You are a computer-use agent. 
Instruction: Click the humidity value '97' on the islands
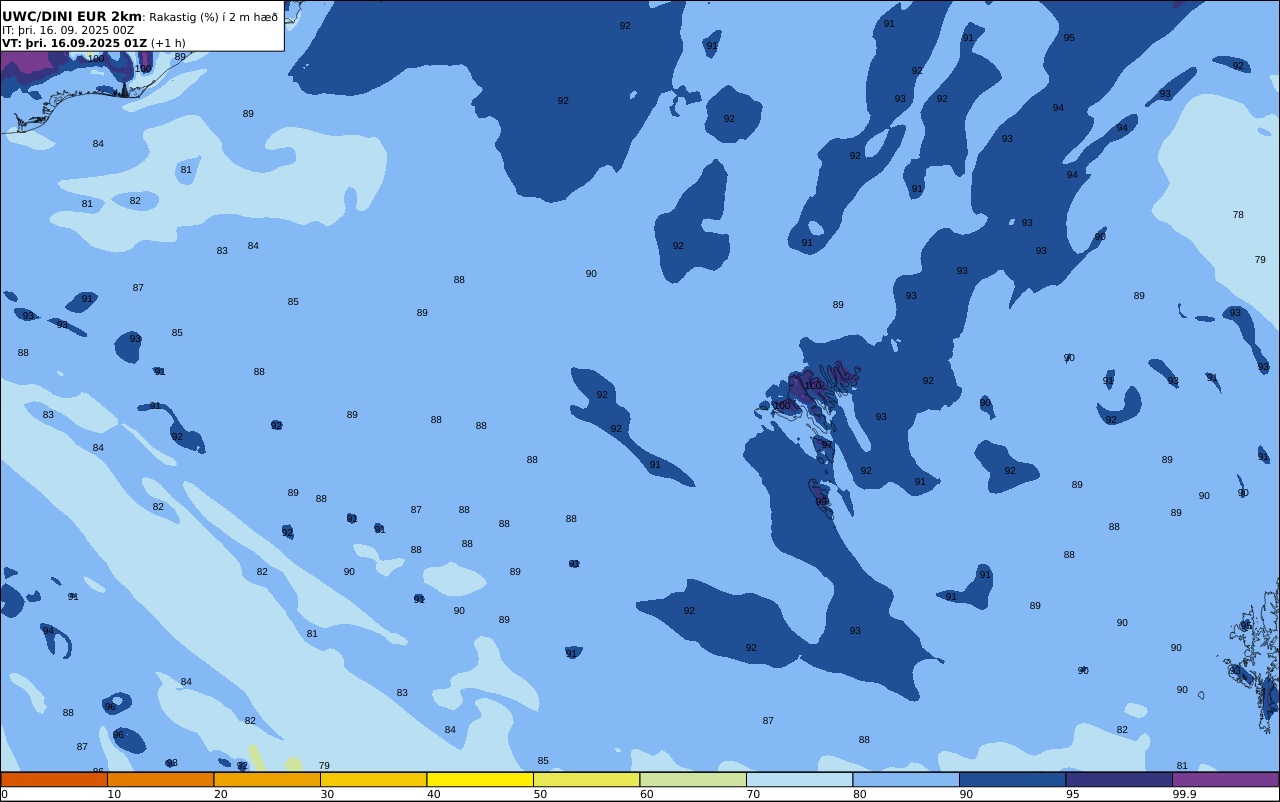pyautogui.click(x=827, y=445)
